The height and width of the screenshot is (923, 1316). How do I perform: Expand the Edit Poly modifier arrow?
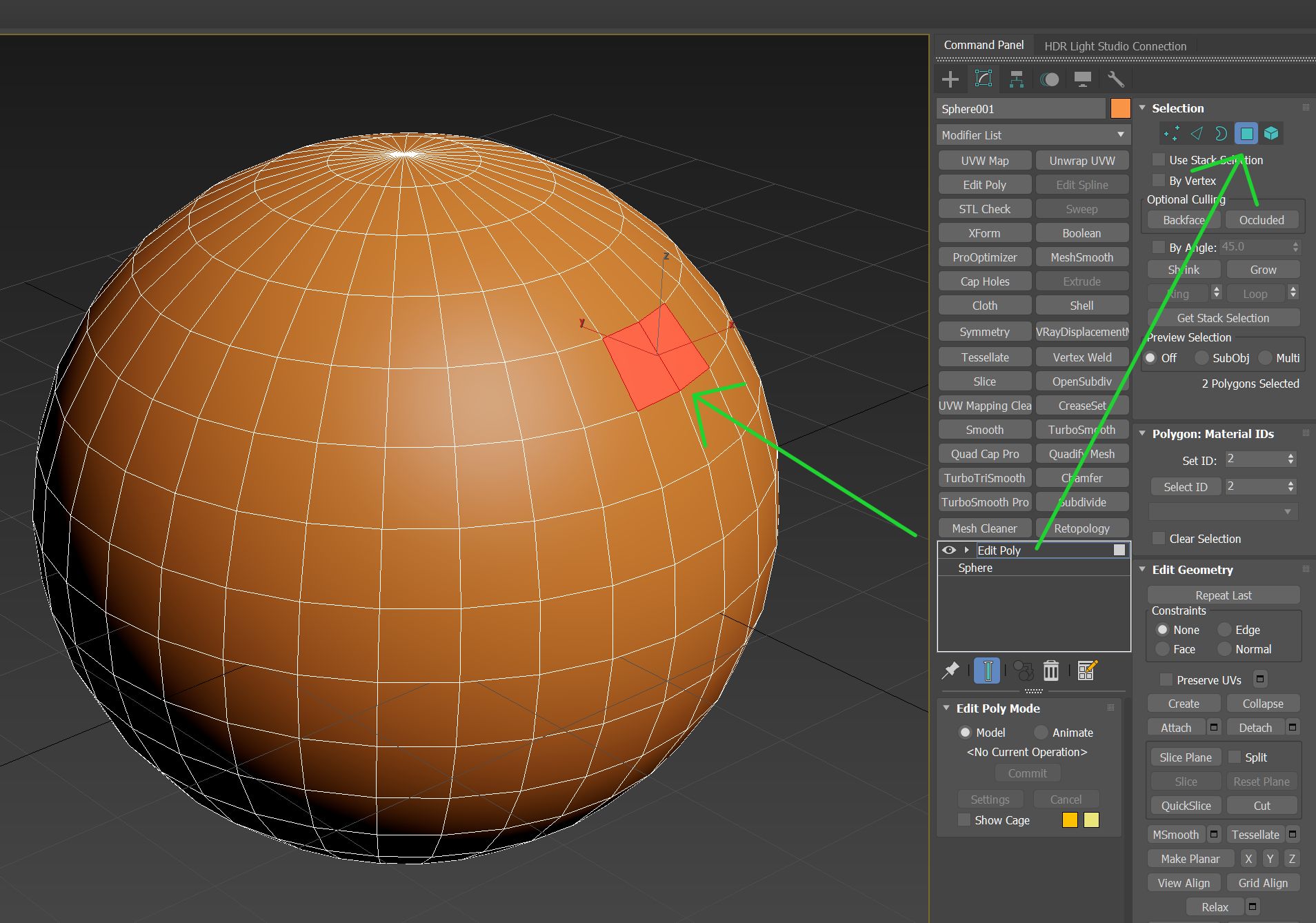966,550
